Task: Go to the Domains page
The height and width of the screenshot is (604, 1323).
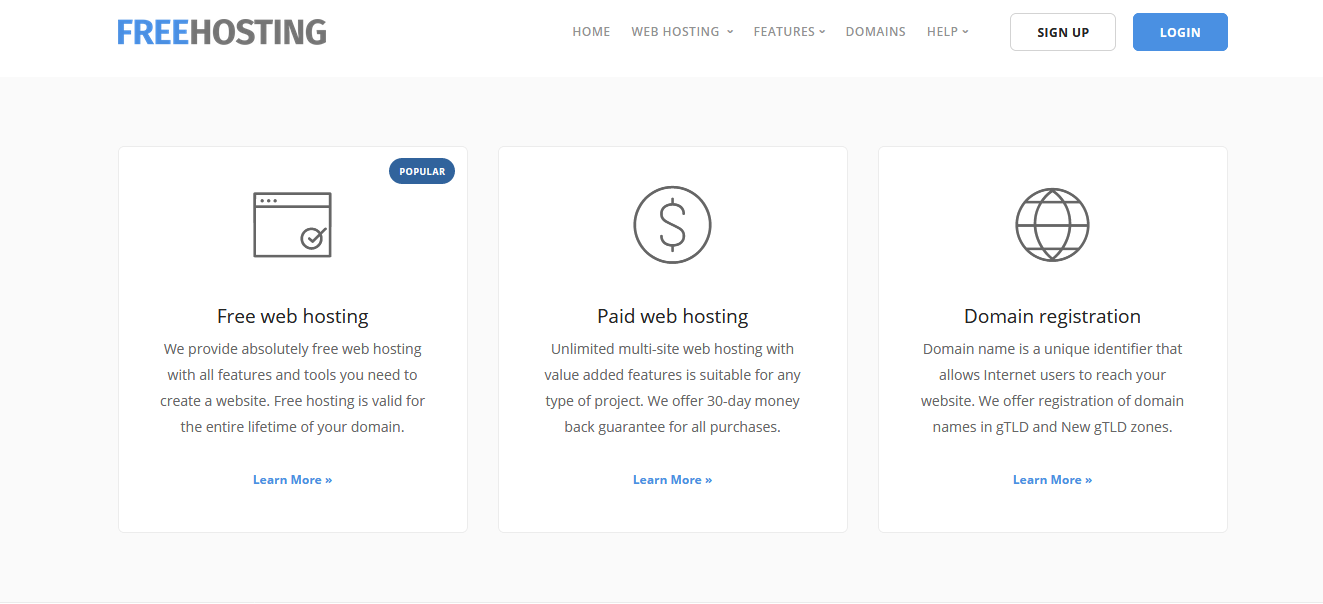Action: 875,32
